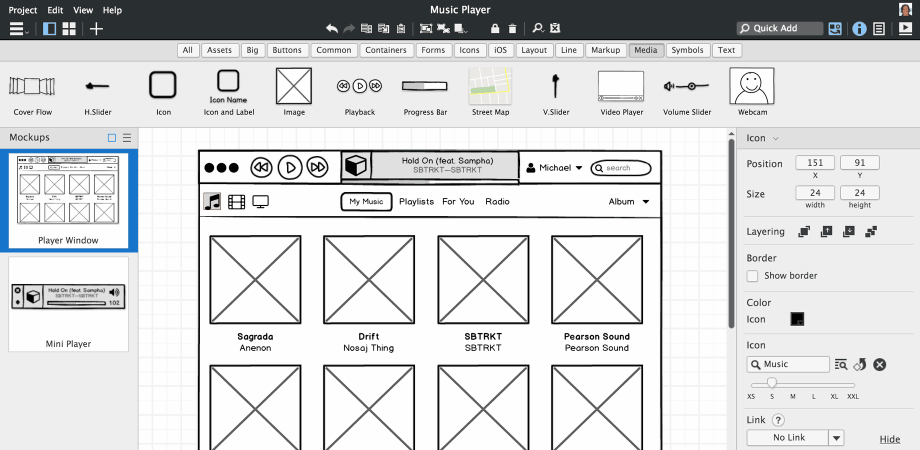This screenshot has height=450, width=920.
Task: Switch Mockups panel to list view
Action: click(127, 138)
